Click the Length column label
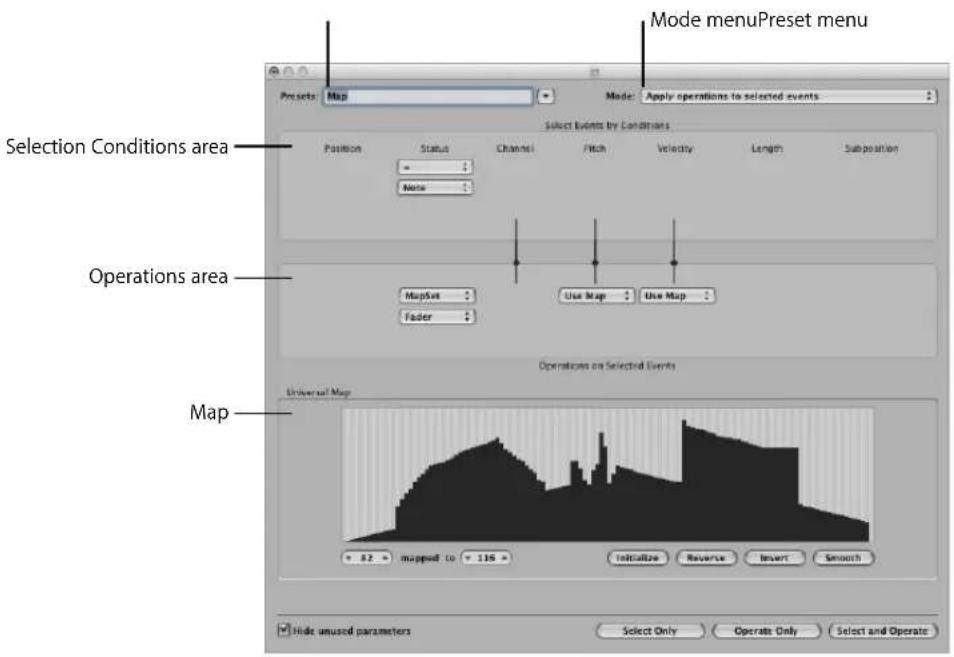The image size is (954, 657). pos(767,148)
